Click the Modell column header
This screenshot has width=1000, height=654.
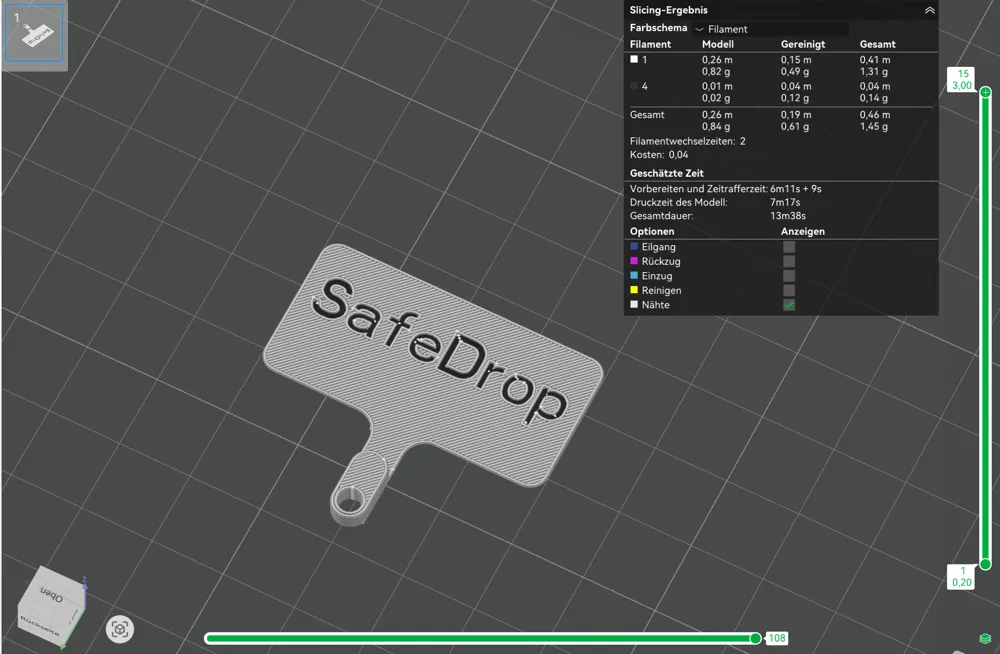[x=718, y=44]
